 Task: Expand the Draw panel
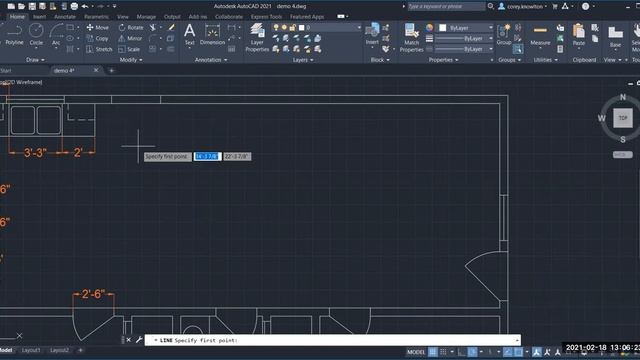click(35, 60)
